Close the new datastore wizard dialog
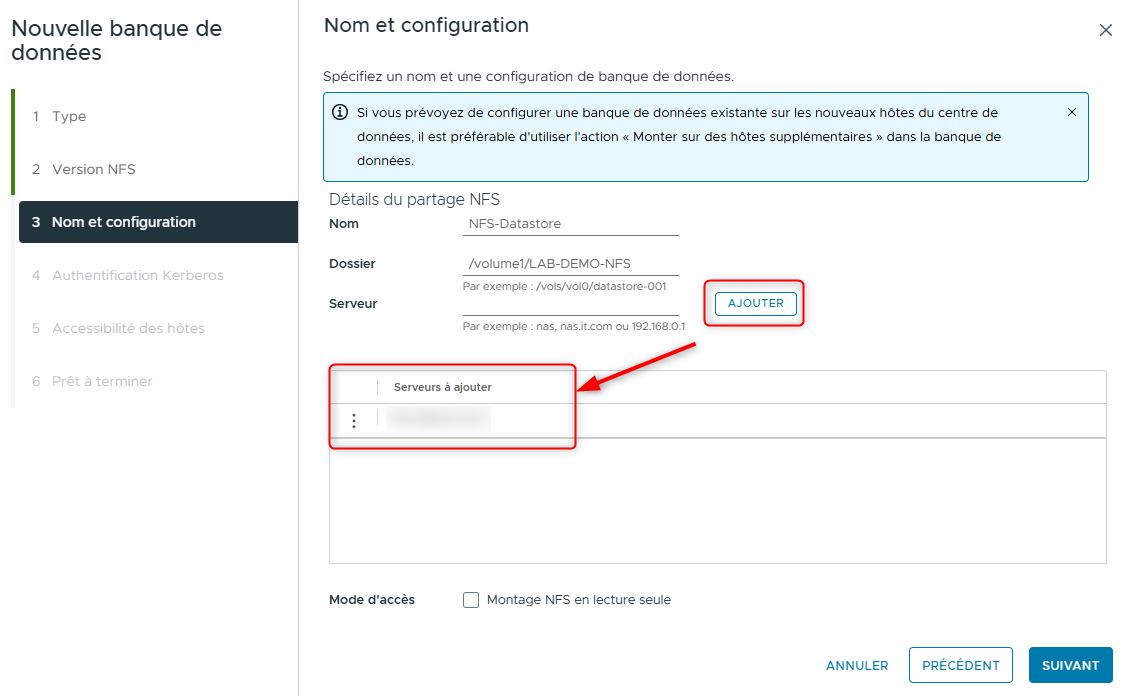1131x696 pixels. (1105, 30)
